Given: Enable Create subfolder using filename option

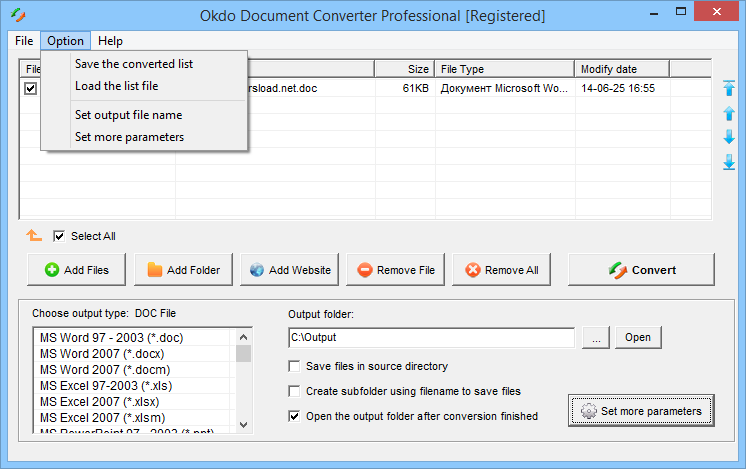Looking at the screenshot, I should coord(295,391).
